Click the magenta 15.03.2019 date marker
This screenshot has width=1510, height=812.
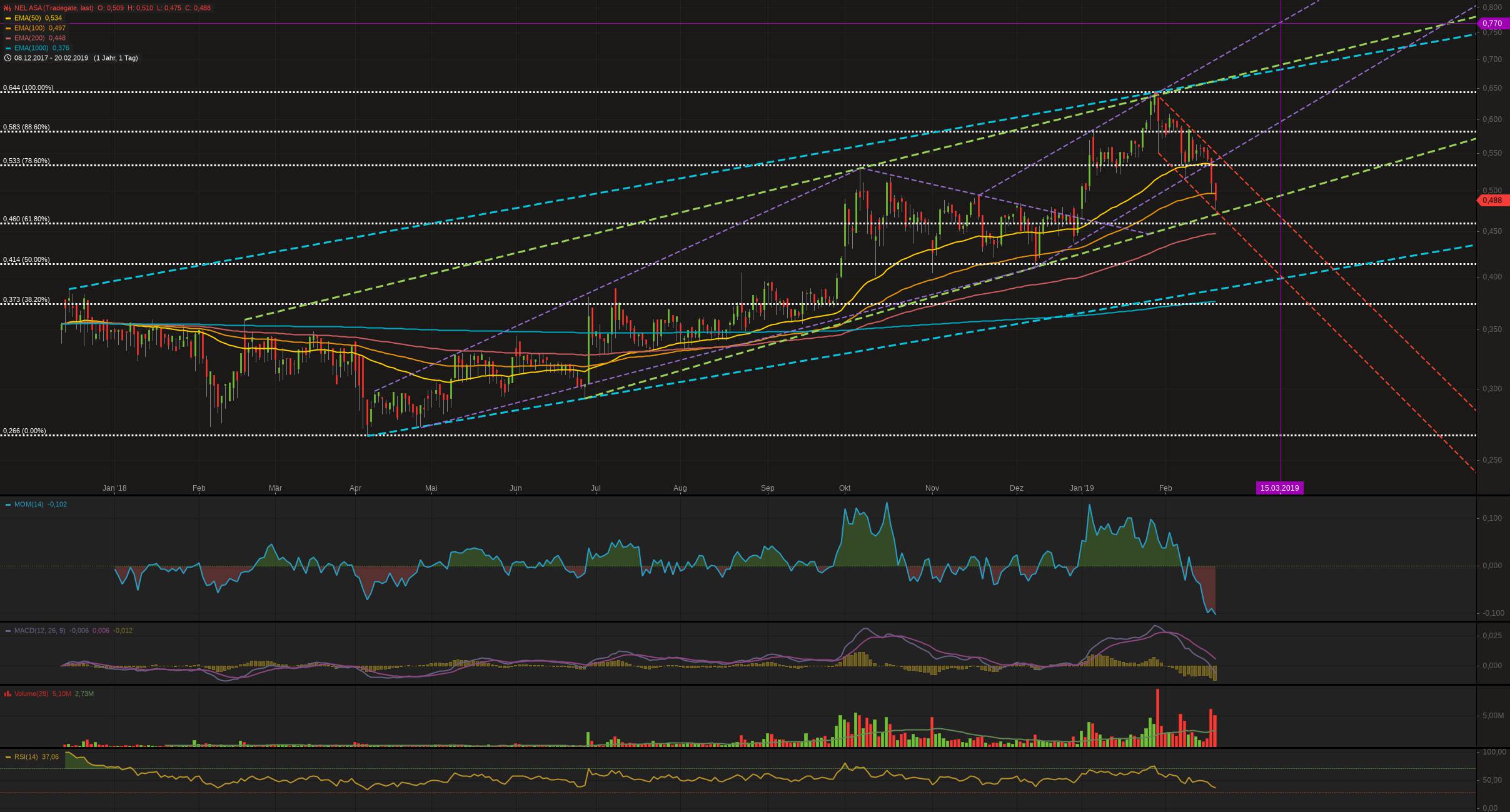(1279, 488)
